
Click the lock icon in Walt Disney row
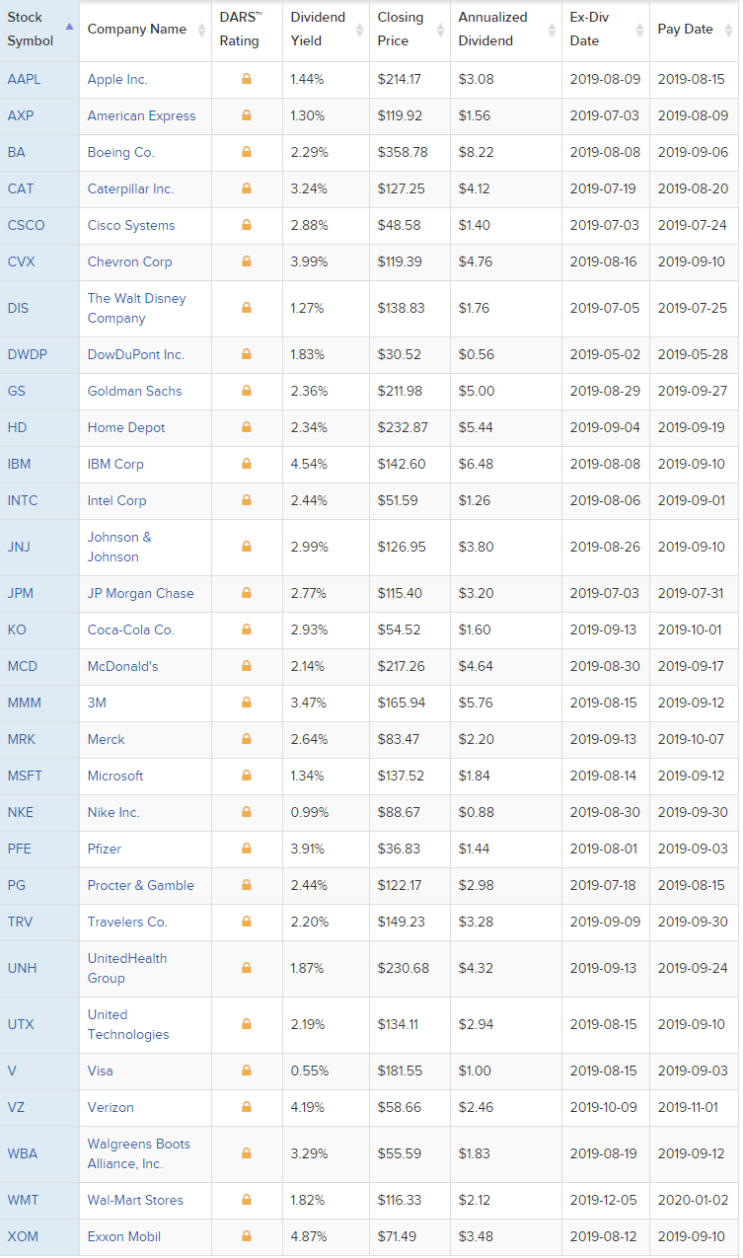(247, 308)
